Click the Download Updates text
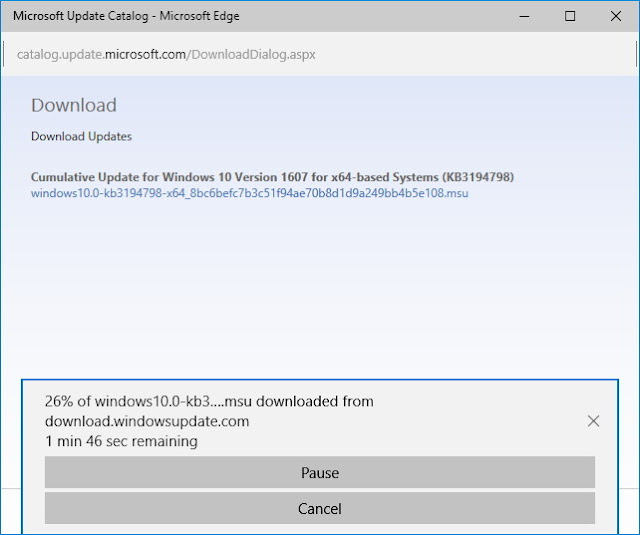Screen dimensions: 640x535 coord(81,136)
